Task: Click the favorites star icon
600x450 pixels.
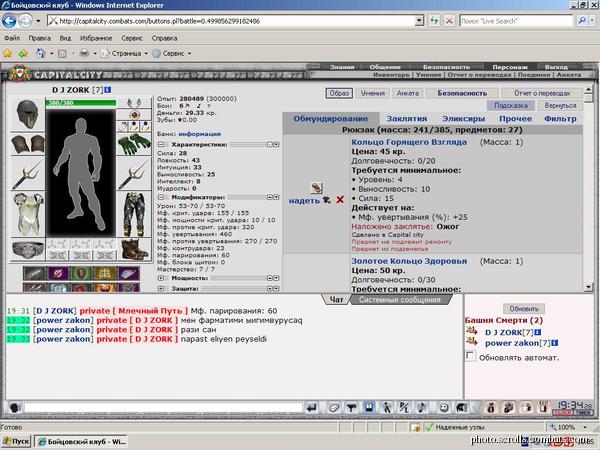Action: tap(8, 54)
